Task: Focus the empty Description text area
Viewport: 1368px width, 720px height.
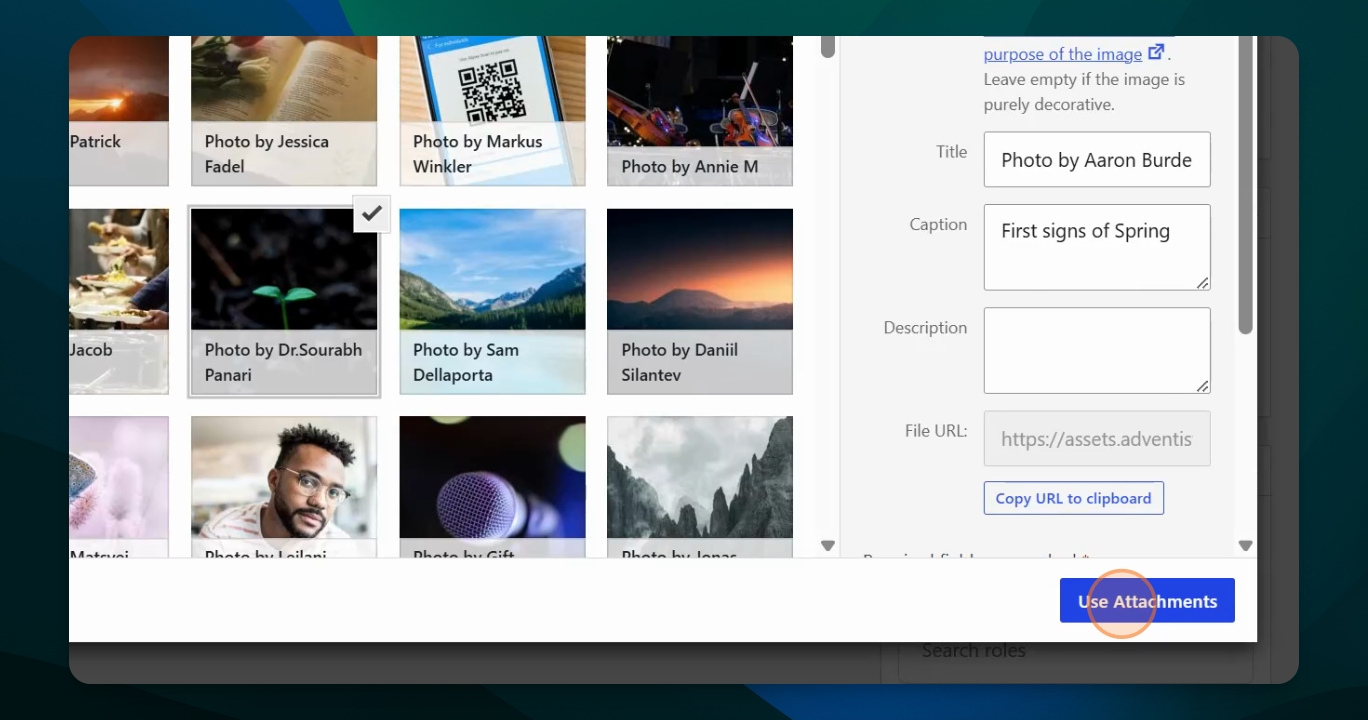Action: 1097,350
